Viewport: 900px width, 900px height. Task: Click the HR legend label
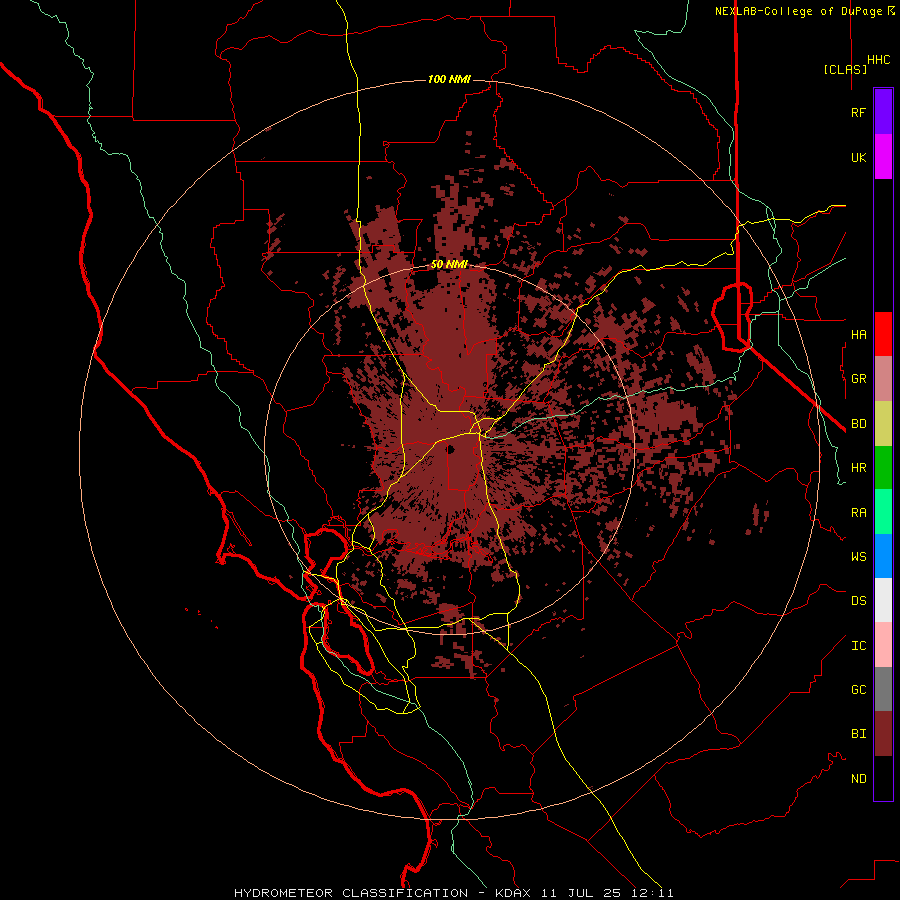pos(858,468)
